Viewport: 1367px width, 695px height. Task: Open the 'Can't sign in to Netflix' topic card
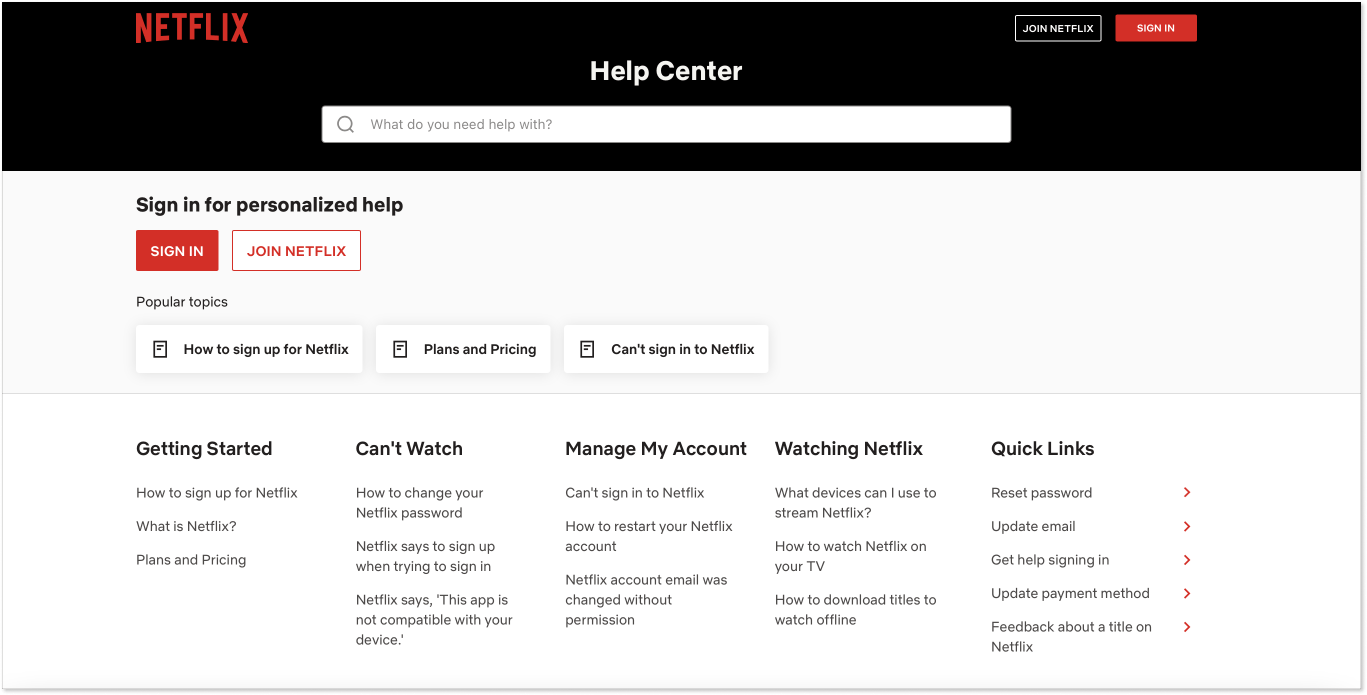(666, 349)
